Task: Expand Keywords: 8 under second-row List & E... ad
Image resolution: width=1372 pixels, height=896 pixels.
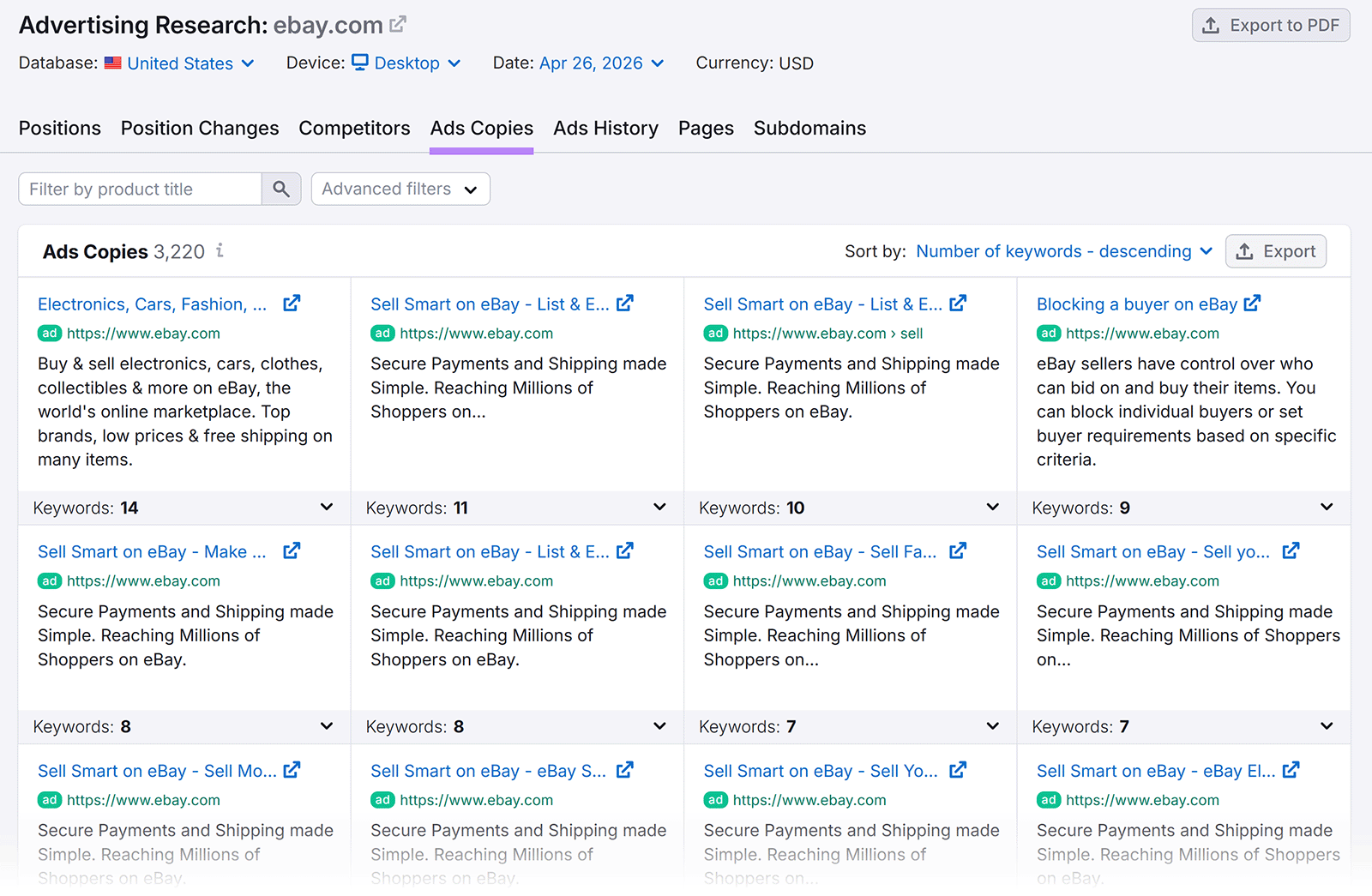Action: click(x=517, y=726)
